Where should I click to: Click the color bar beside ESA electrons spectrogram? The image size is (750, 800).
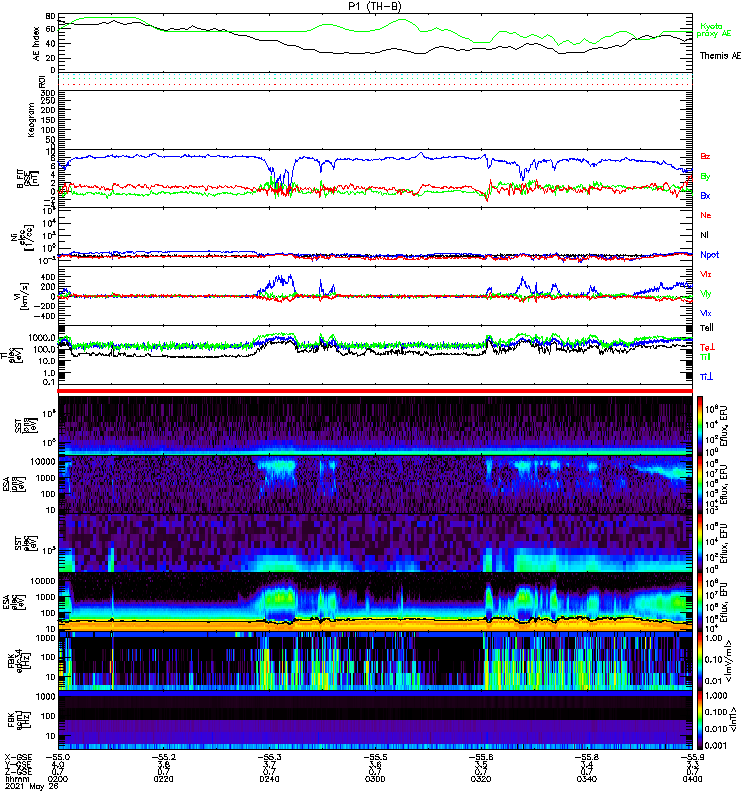[x=700, y=601]
